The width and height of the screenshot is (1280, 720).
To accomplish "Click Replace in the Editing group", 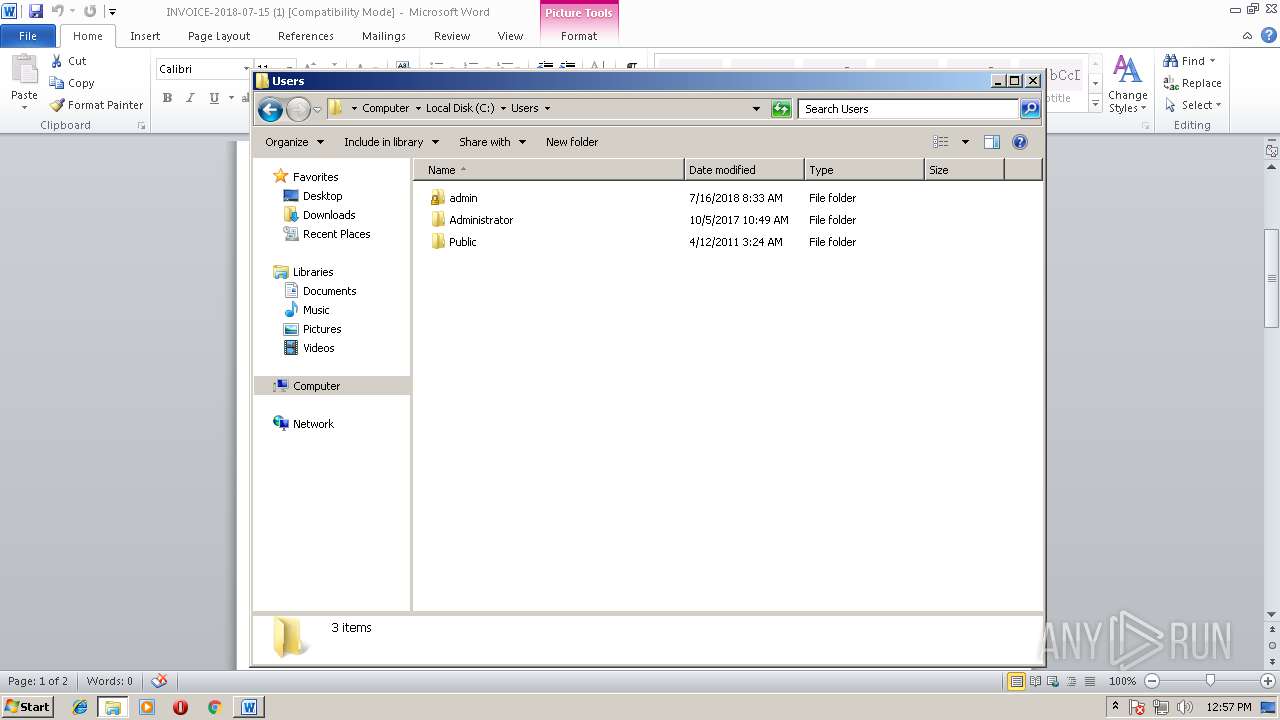I will [1192, 83].
